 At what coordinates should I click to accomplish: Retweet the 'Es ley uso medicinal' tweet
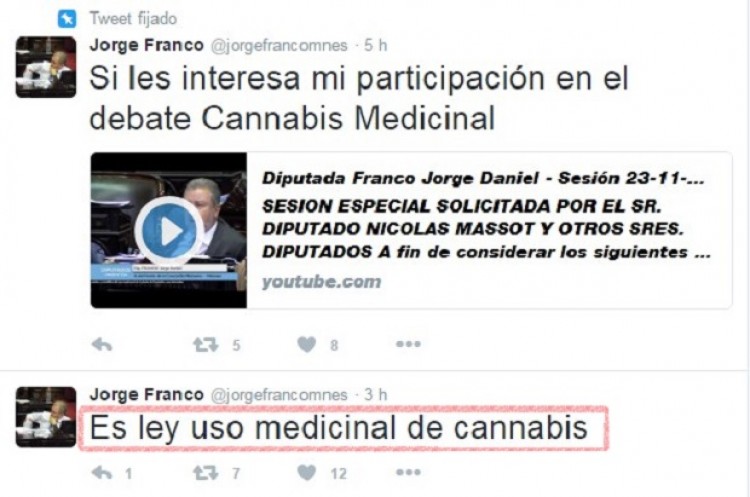(205, 473)
